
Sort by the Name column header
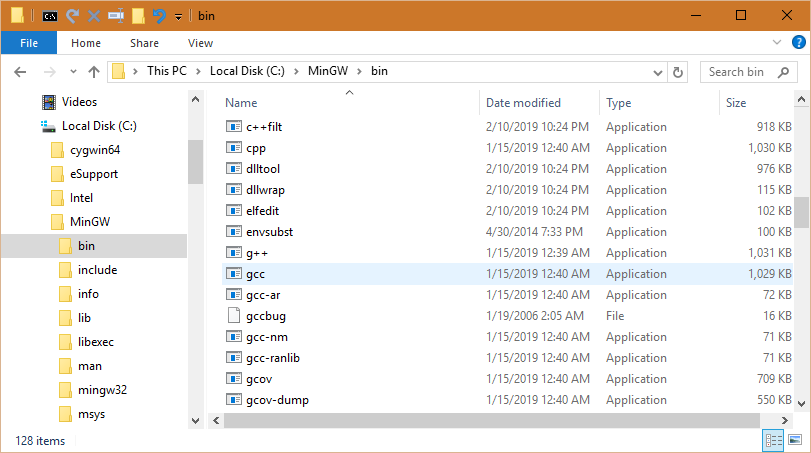[x=241, y=103]
